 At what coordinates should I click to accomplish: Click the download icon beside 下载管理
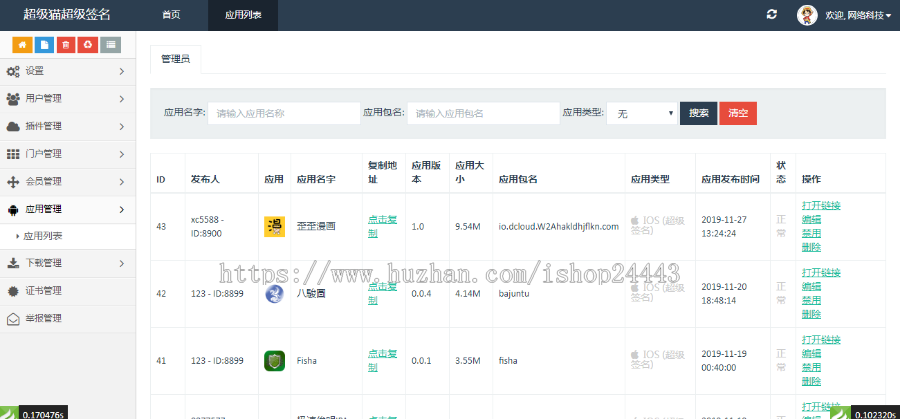click(13, 263)
